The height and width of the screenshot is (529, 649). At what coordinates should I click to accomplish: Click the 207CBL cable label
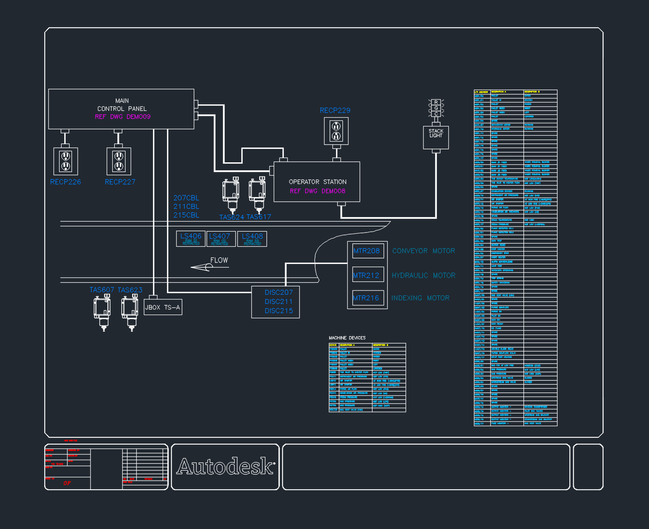pos(186,198)
